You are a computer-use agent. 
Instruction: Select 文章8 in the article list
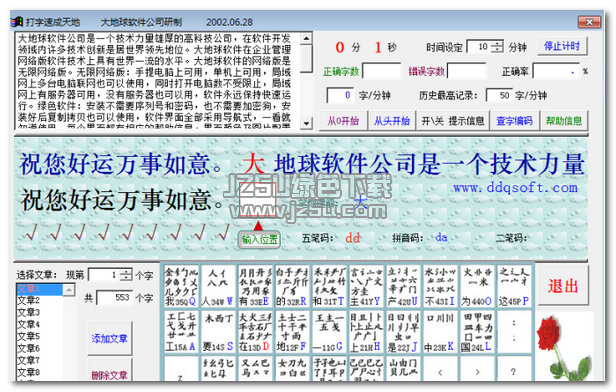point(39,372)
